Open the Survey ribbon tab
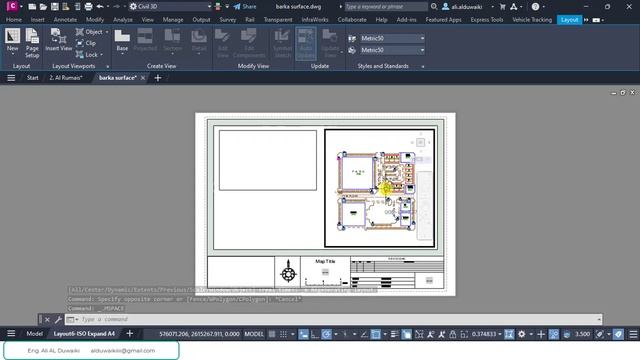Image resolution: width=640 pixels, height=360 pixels. click(228, 20)
